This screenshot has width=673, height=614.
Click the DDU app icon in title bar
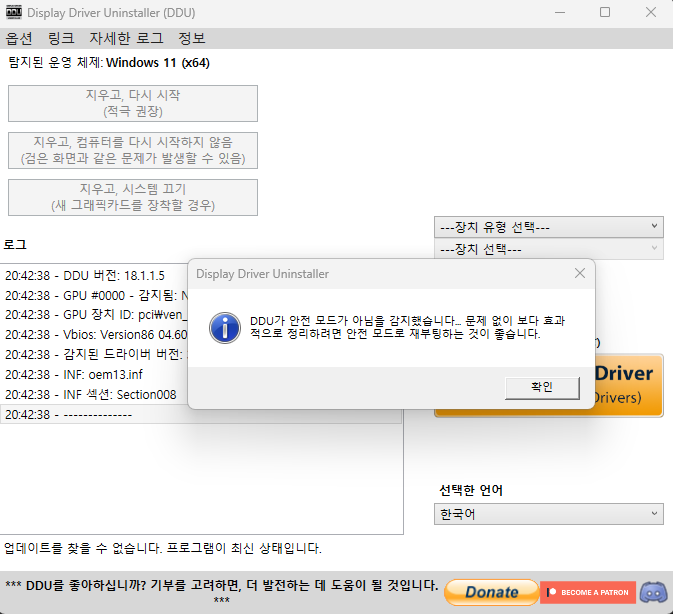tap(14, 12)
